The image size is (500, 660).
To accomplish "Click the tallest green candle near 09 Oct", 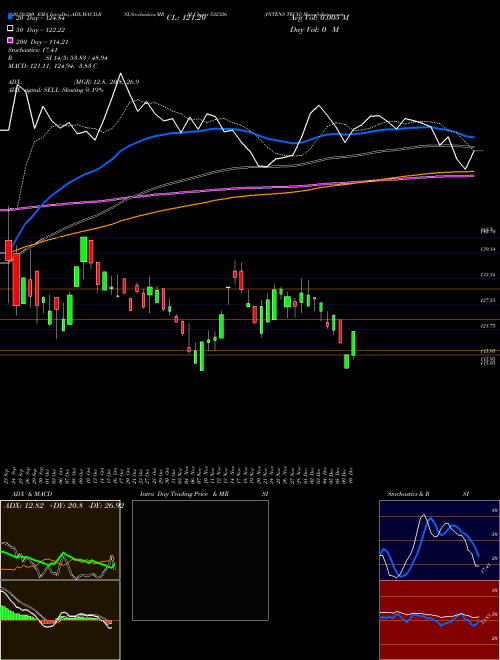I will pyautogui.click(x=84, y=250).
